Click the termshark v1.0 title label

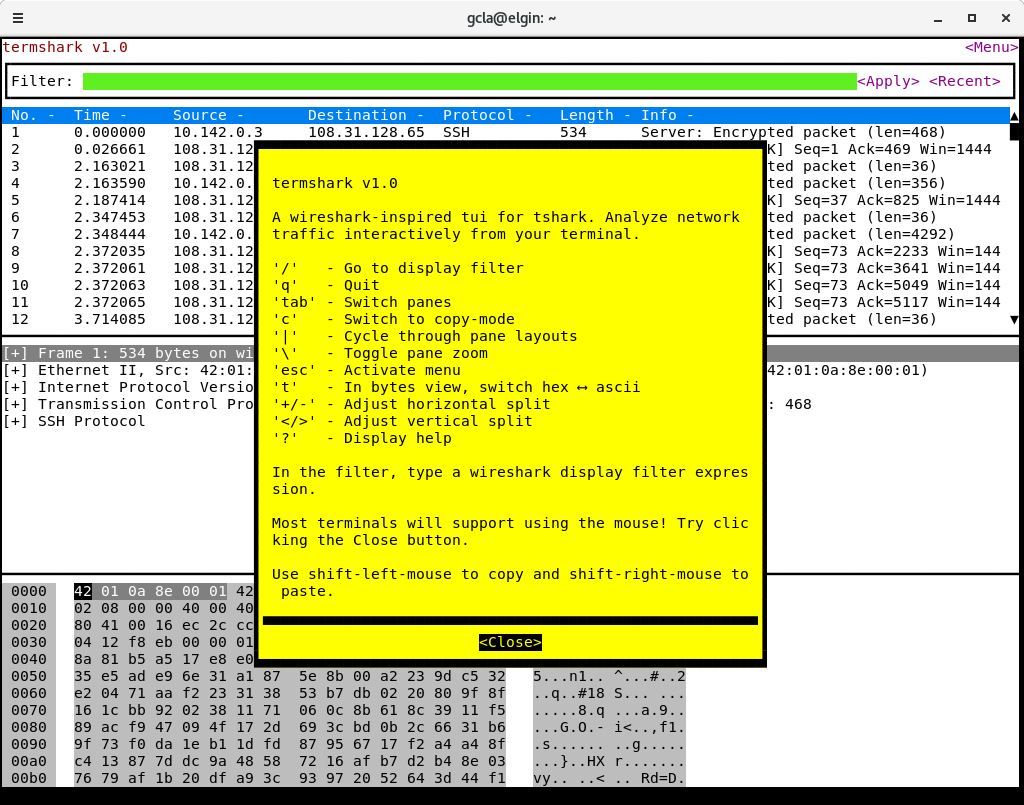tap(65, 48)
